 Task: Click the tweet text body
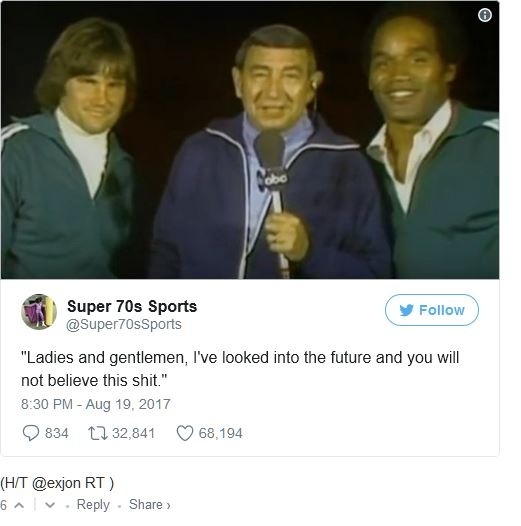240,369
